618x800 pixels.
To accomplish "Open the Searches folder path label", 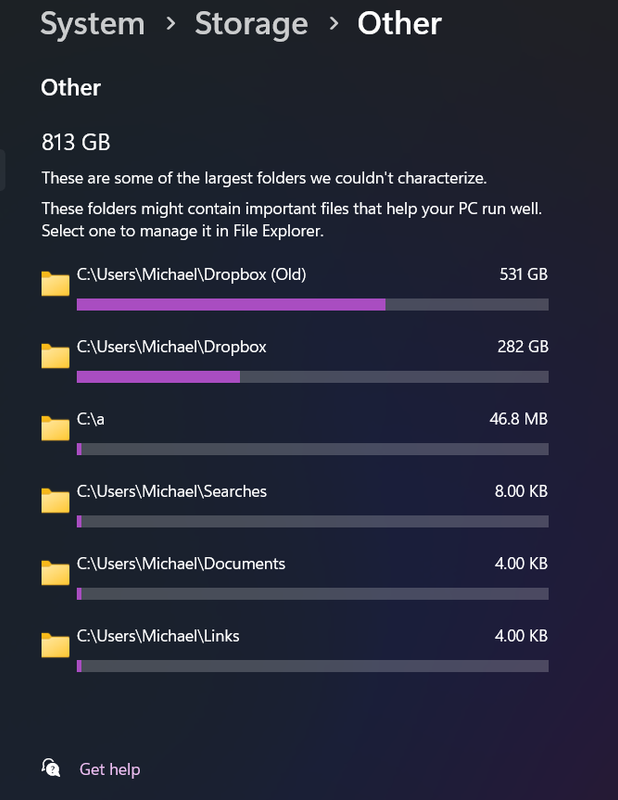I will click(x=171, y=491).
